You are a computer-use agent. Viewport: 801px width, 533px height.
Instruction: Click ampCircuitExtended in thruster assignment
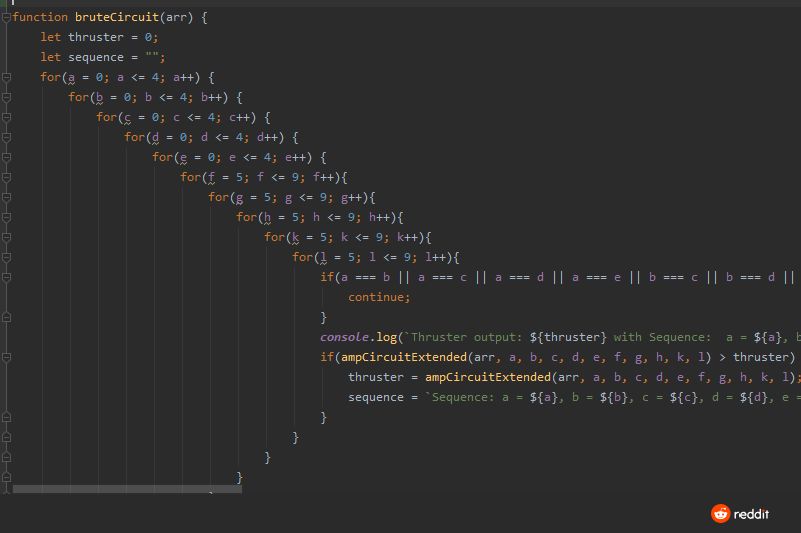click(488, 377)
